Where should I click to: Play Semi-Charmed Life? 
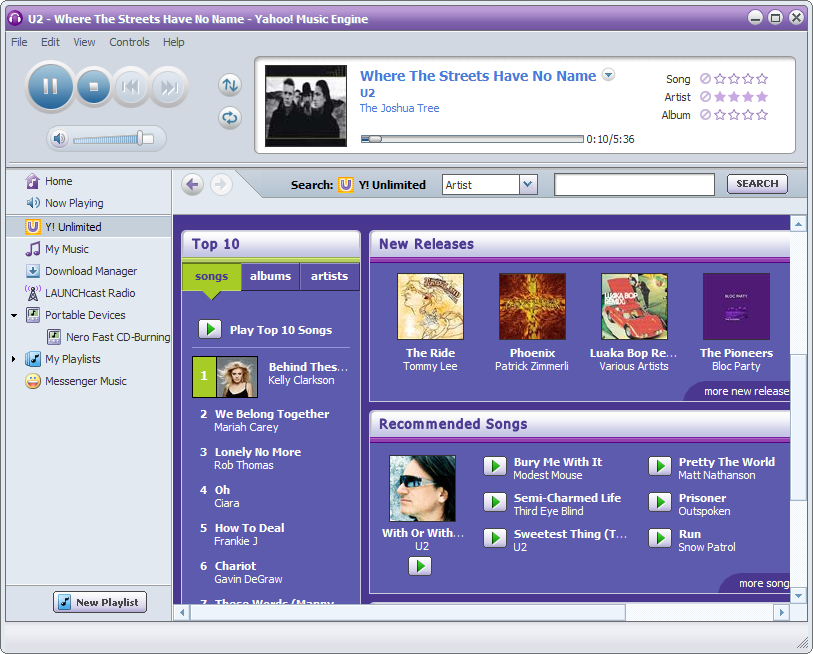coord(495,502)
